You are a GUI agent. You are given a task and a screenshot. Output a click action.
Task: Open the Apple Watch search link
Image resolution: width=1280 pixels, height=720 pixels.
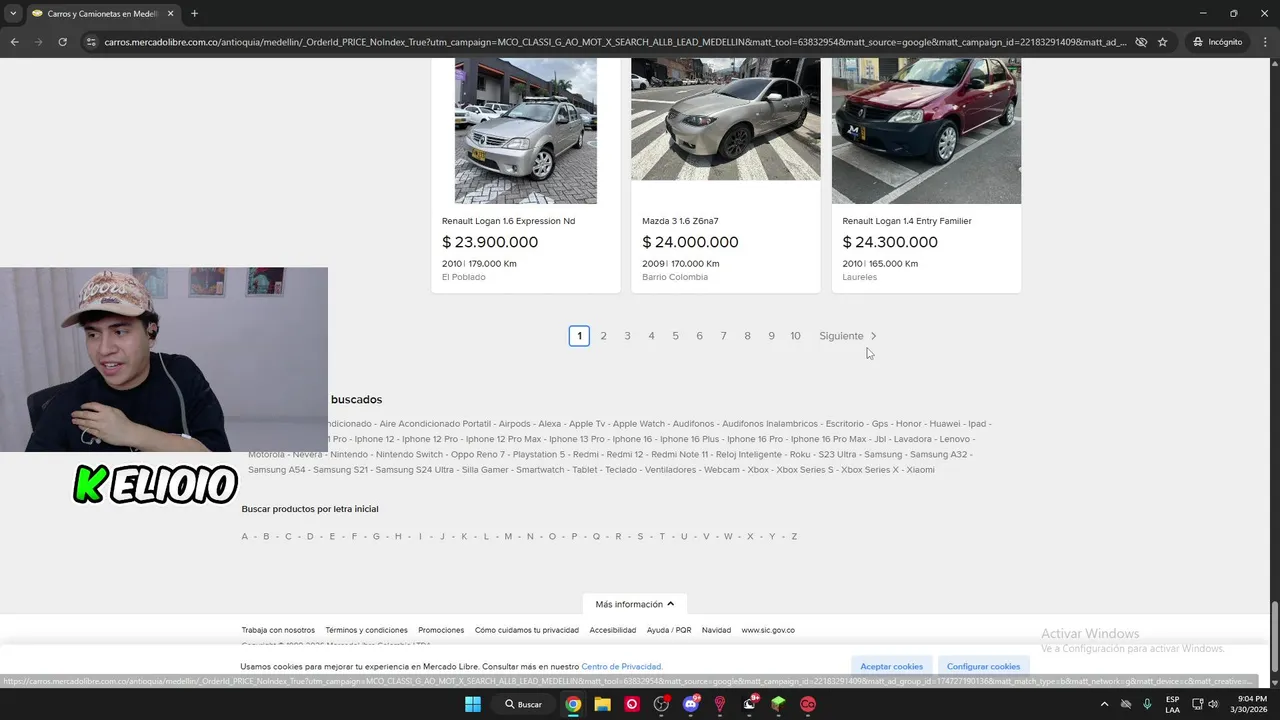tap(638, 424)
